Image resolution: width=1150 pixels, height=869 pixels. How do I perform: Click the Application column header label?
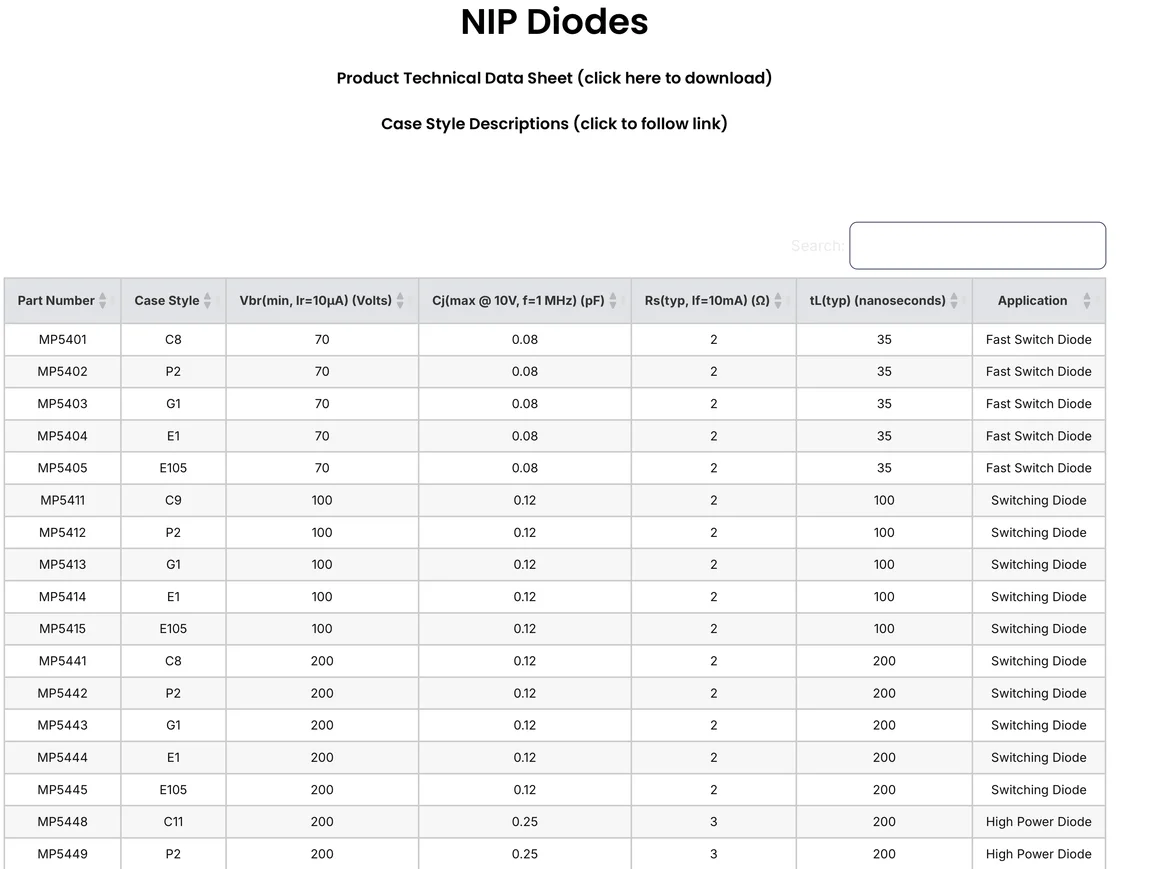(1032, 301)
